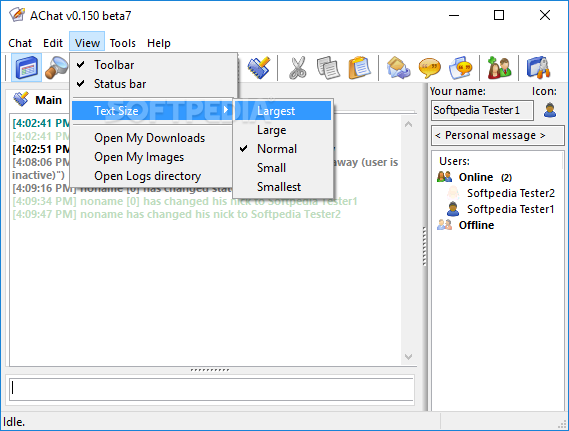569x431 pixels.
Task: Click the scissors Cut icon
Action: tap(297, 67)
